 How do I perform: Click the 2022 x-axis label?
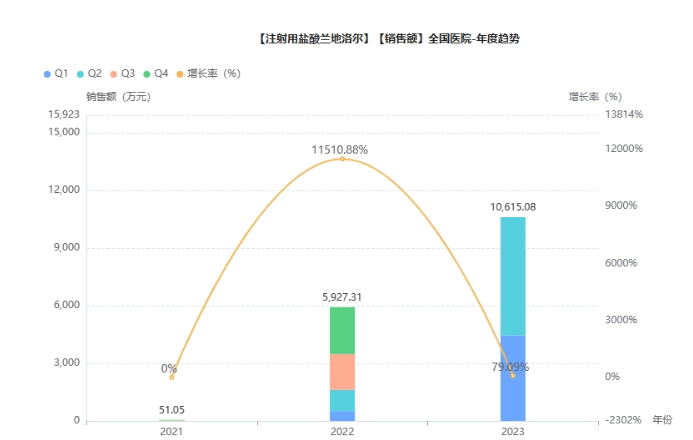342,431
